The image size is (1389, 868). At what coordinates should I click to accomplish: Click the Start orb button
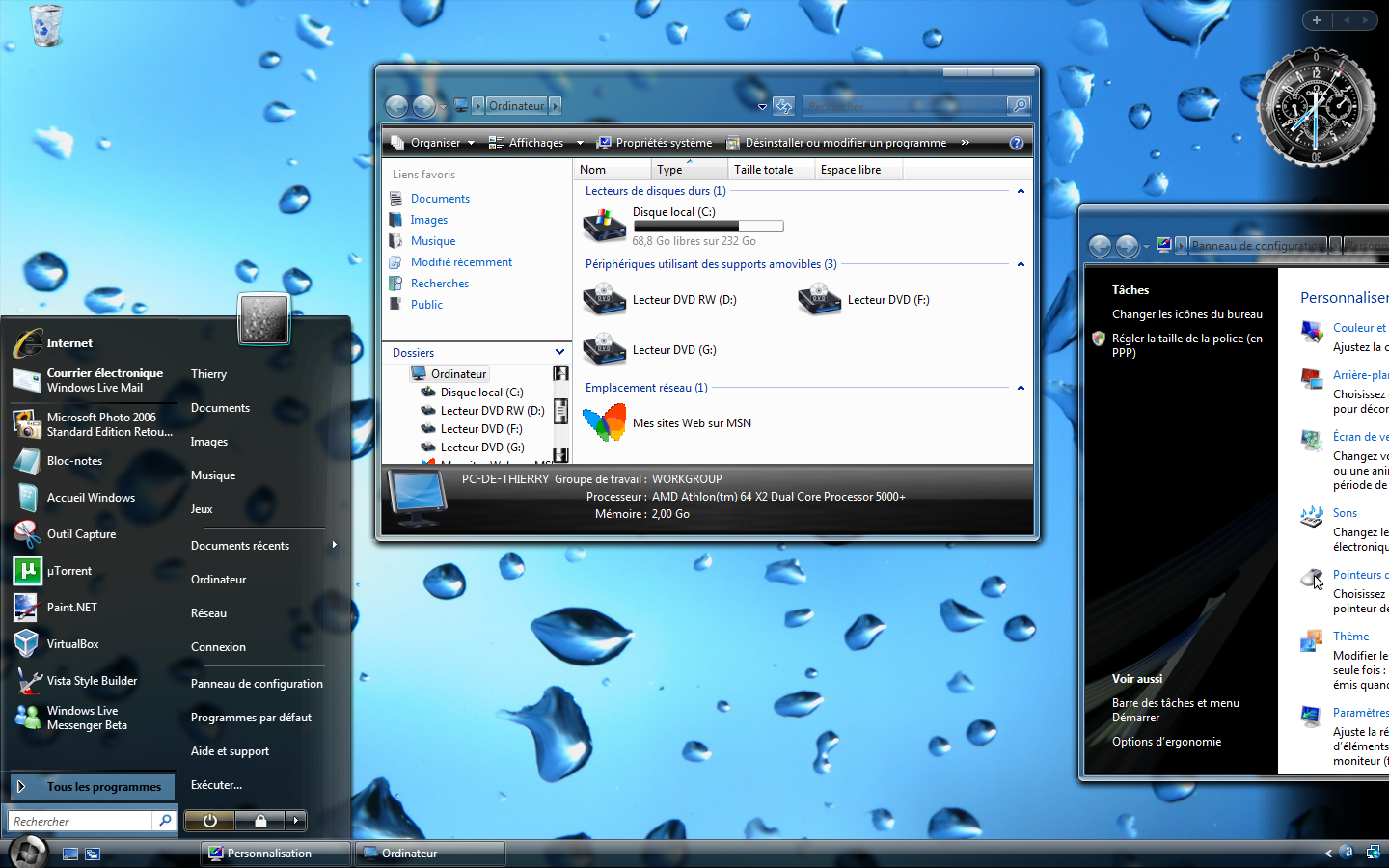click(28, 852)
